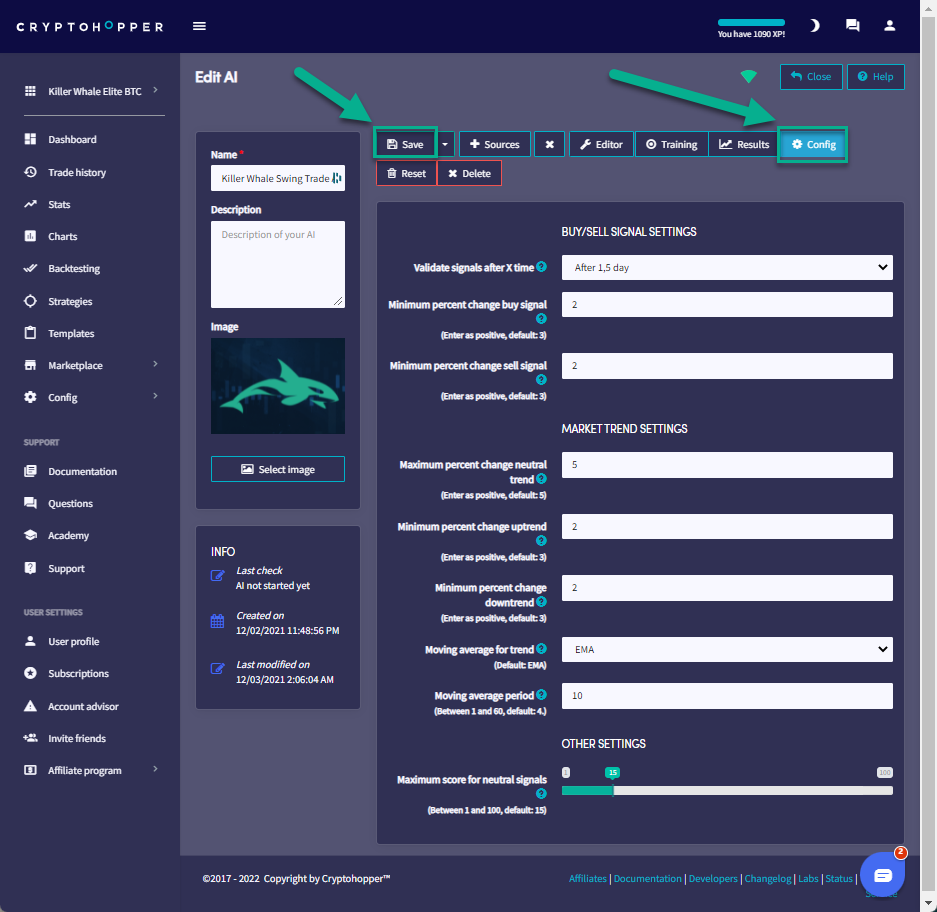This screenshot has width=937, height=912.
Task: Click the X button next to Sources
Action: 549,144
